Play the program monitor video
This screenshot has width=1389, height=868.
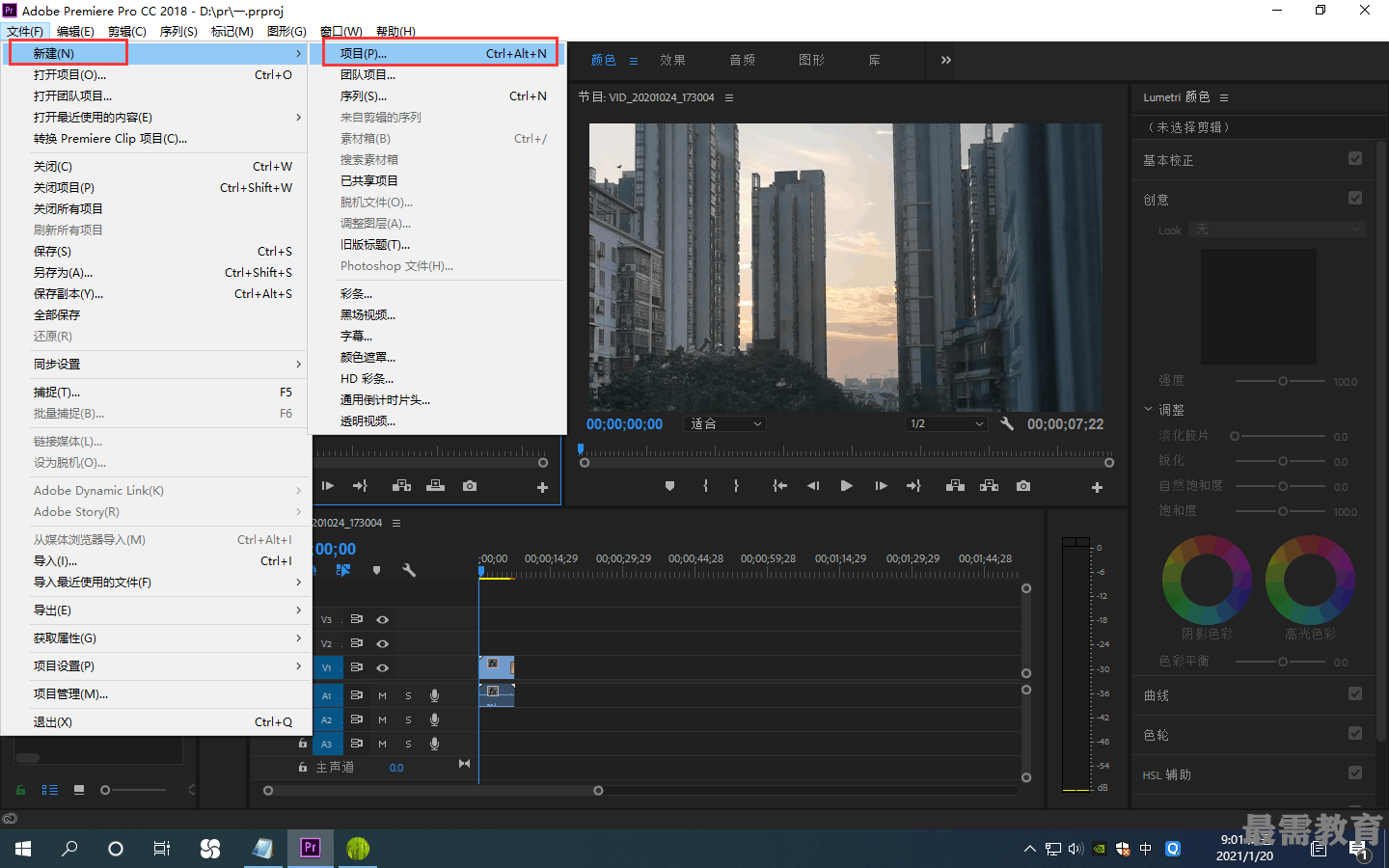(x=846, y=486)
